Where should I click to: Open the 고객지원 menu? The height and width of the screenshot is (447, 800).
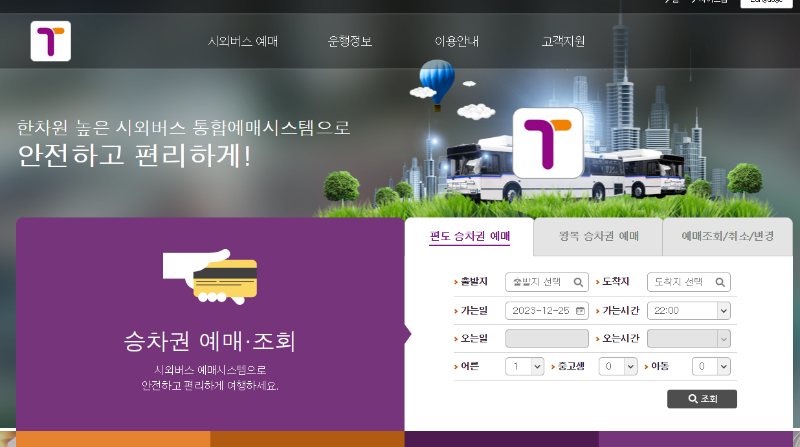[x=563, y=41]
